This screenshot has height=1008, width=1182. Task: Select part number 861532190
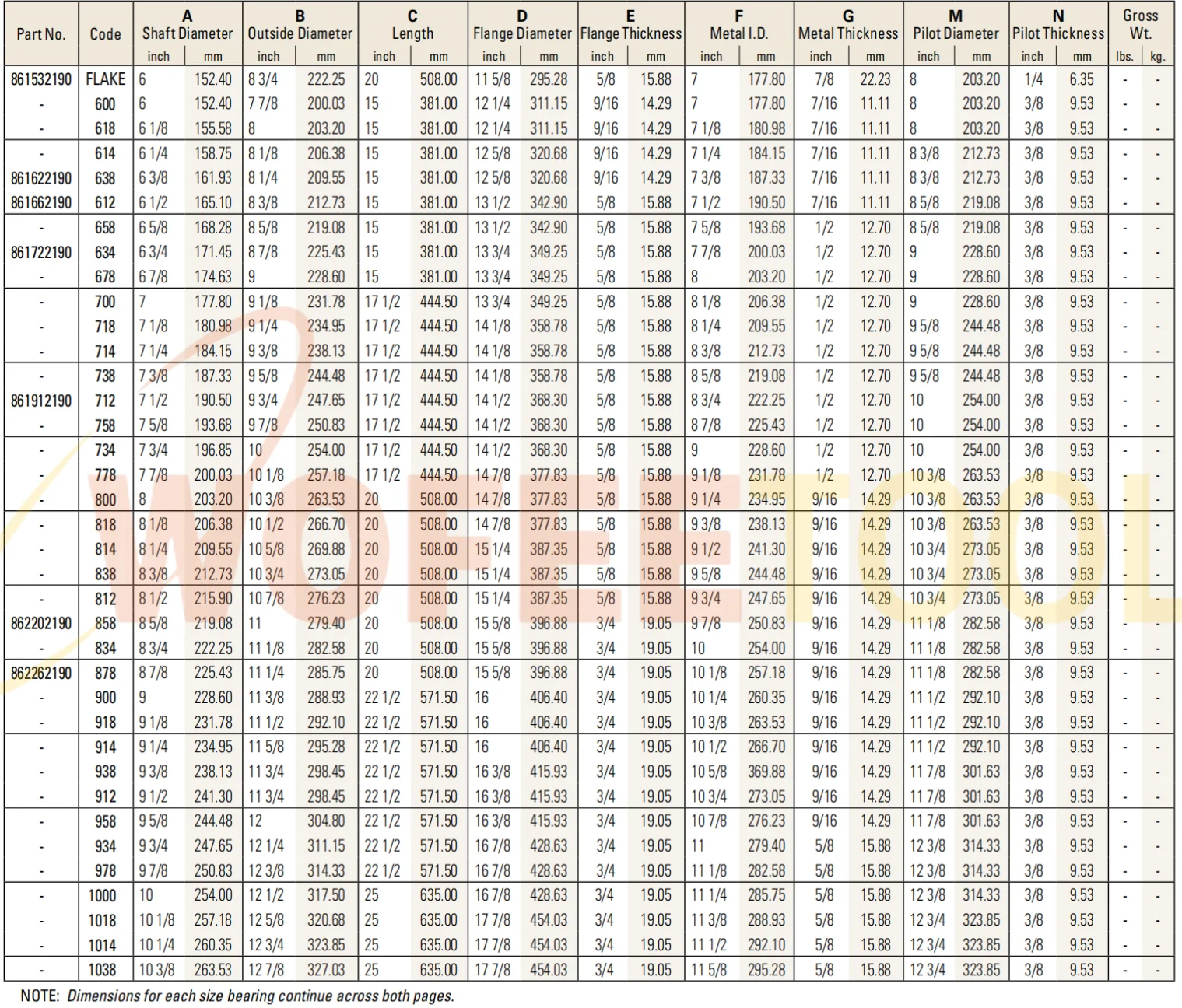[x=41, y=79]
